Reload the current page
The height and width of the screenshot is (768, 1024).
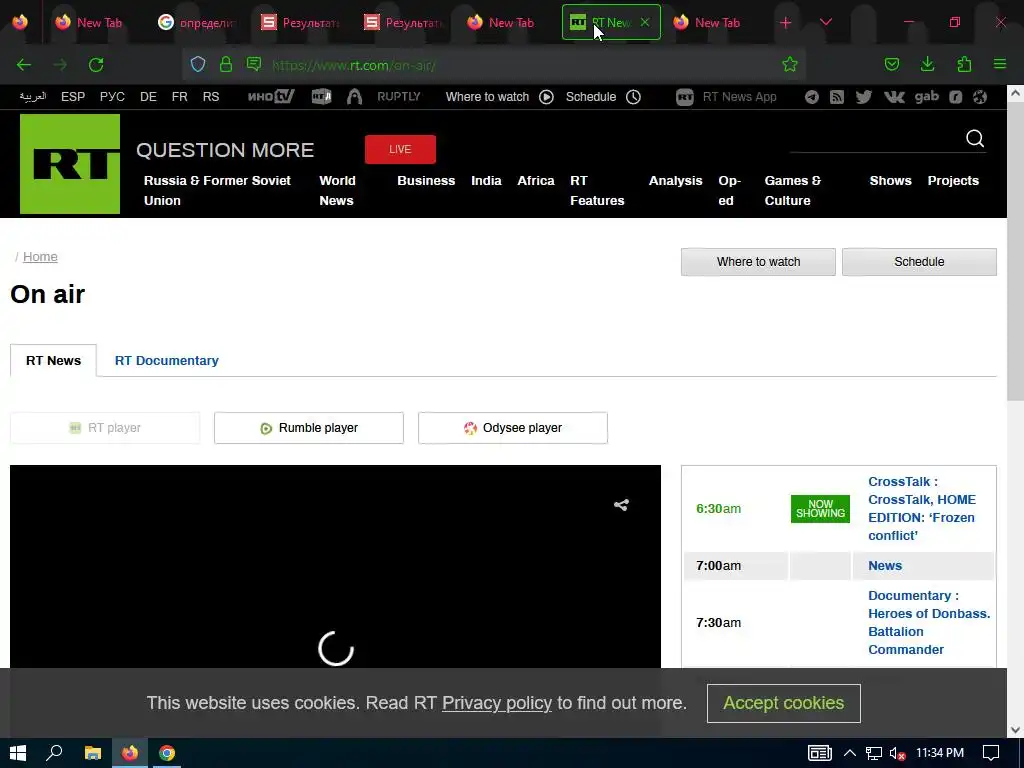(96, 65)
